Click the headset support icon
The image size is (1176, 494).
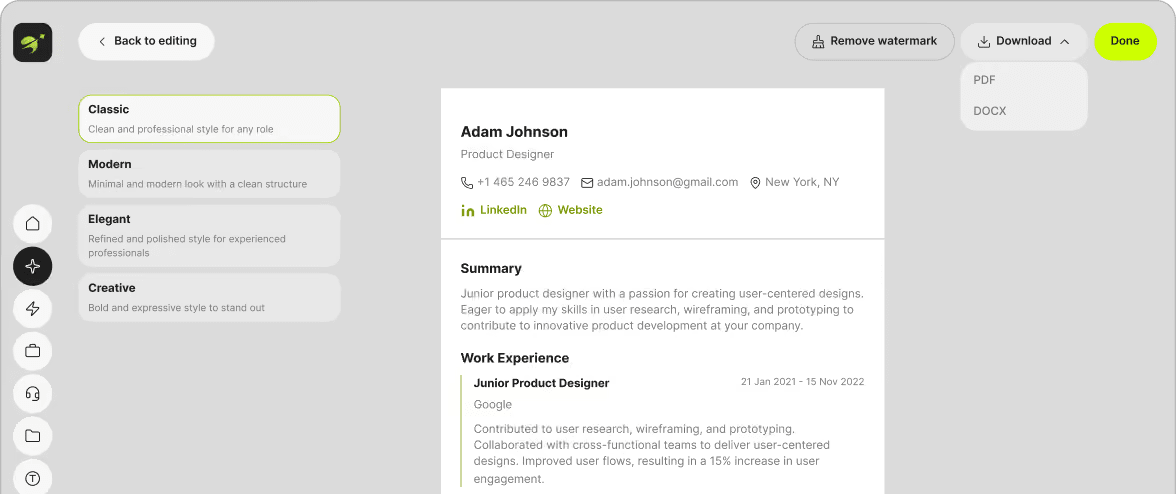pyautogui.click(x=32, y=393)
